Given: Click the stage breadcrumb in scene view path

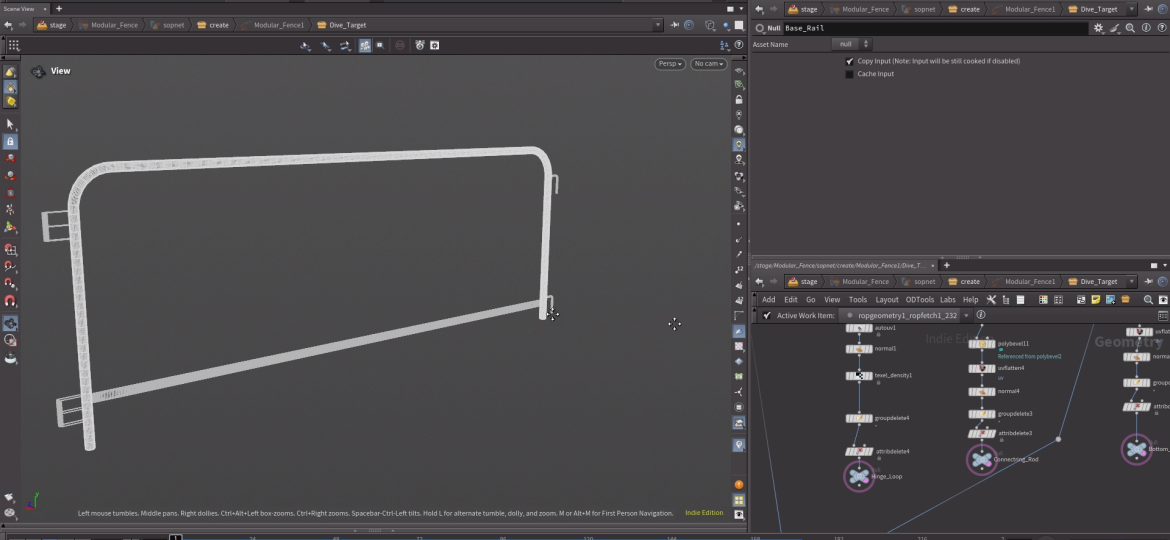Looking at the screenshot, I should pos(57,25).
